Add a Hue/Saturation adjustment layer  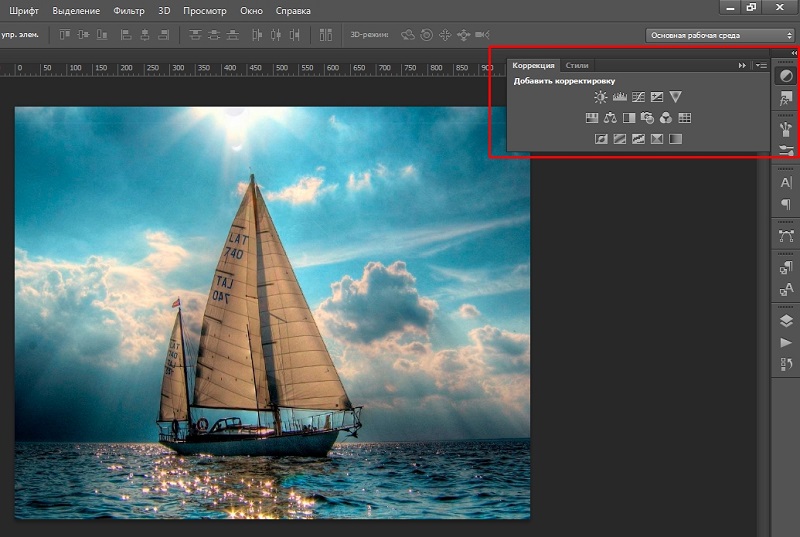(592, 118)
